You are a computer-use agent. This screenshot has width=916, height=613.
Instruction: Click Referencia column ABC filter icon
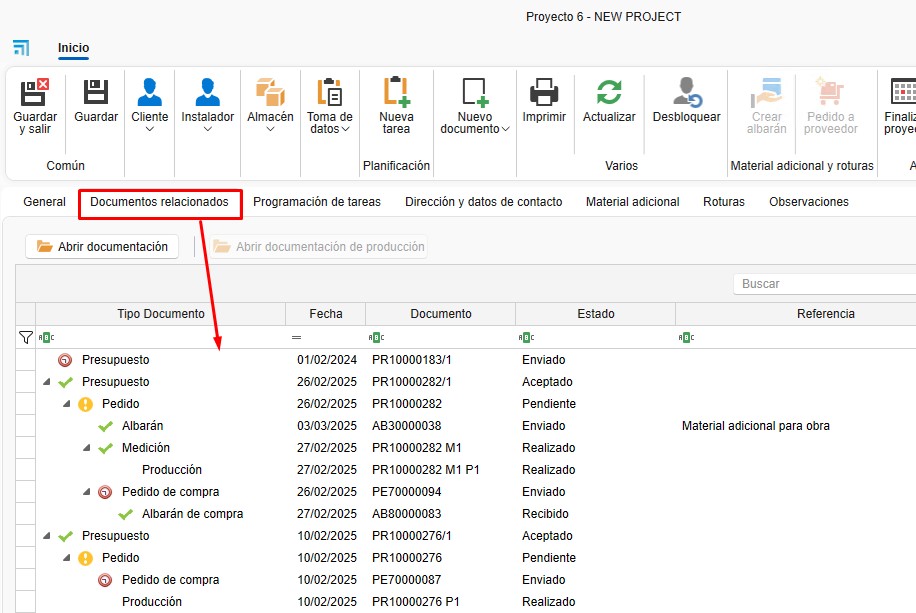click(686, 337)
